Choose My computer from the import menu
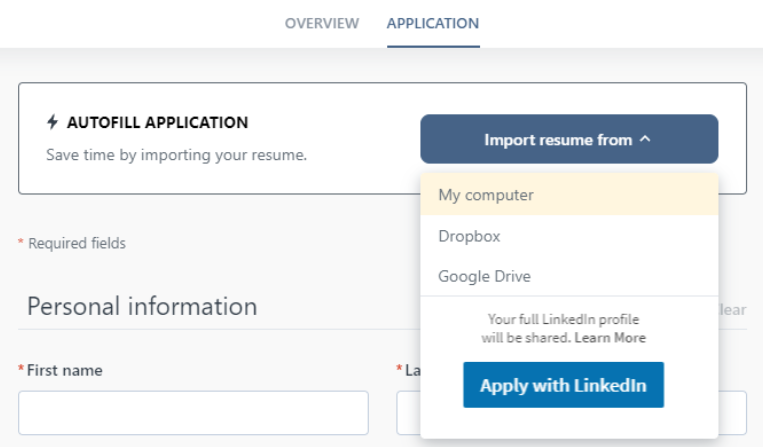763x447 pixels. click(486, 195)
